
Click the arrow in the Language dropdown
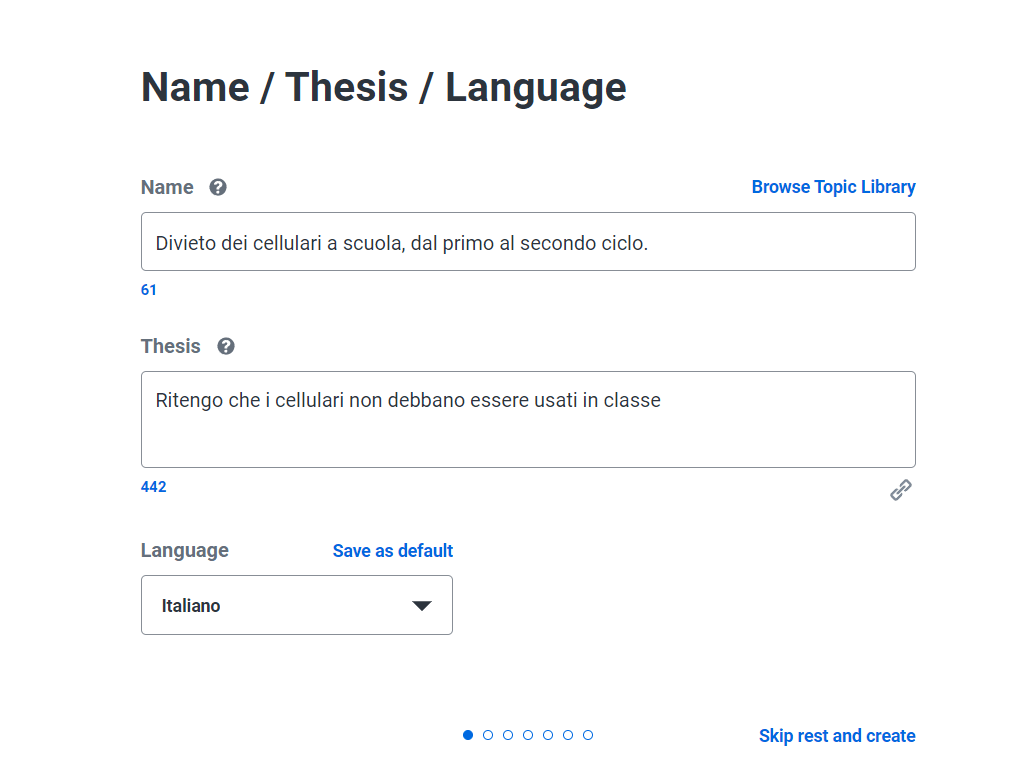point(422,606)
